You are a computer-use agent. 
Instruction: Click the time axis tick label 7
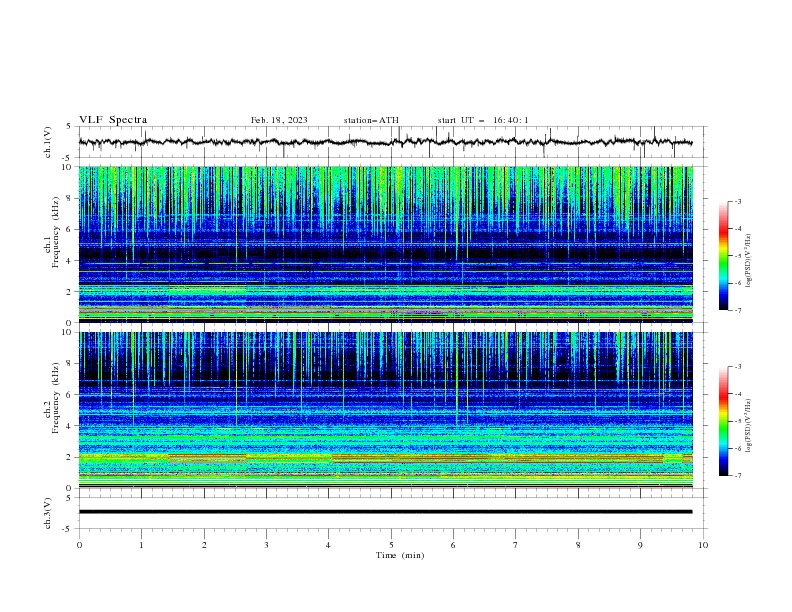(516, 545)
